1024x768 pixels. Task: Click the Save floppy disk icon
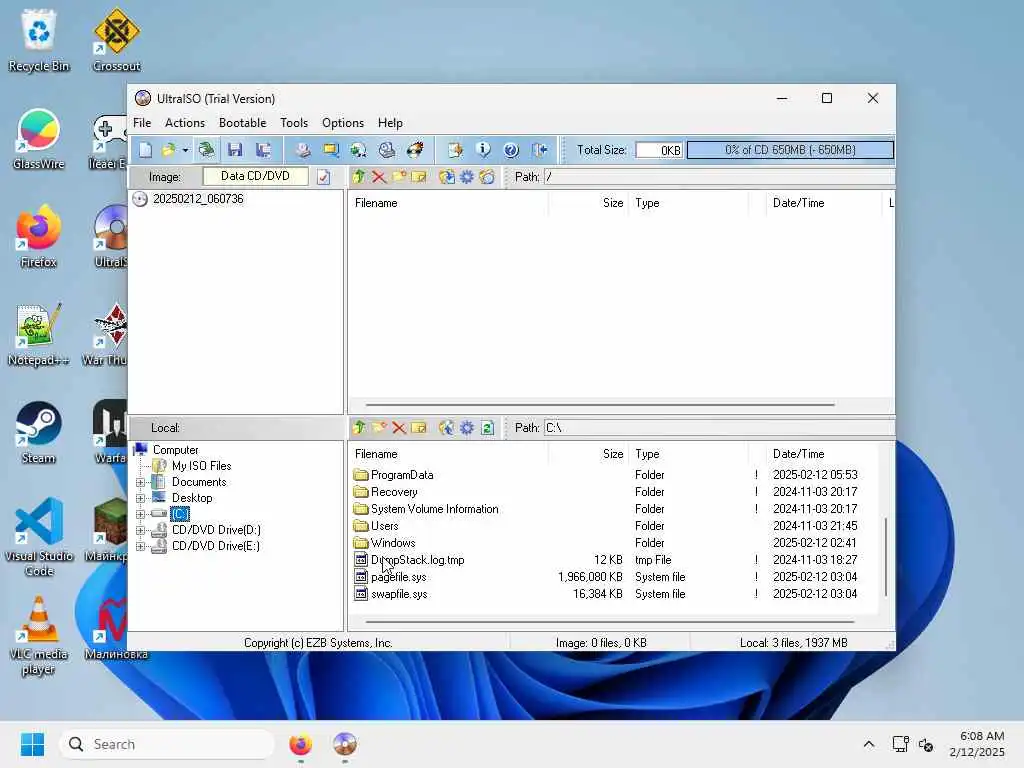[235, 150]
